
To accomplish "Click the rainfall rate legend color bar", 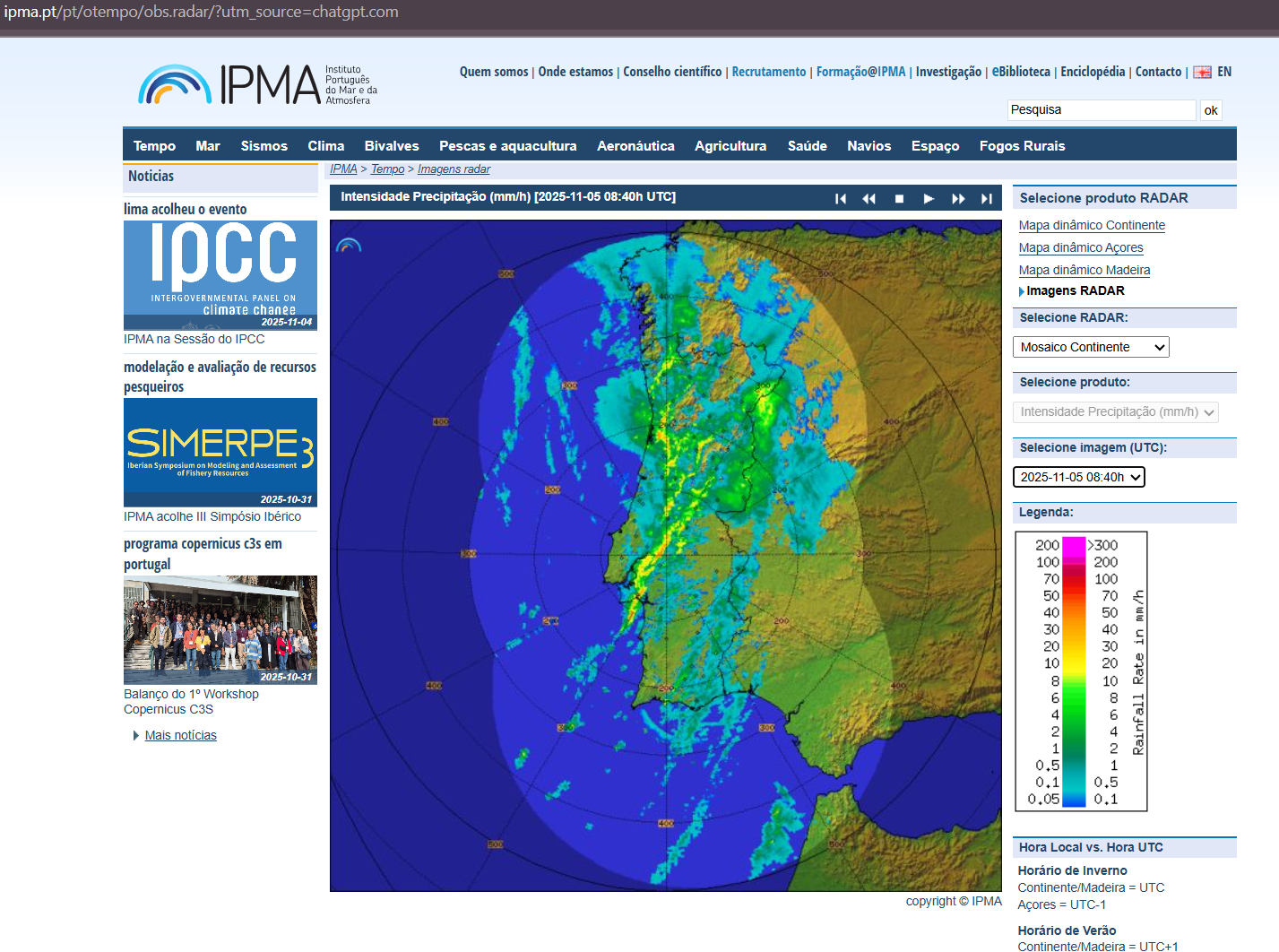I will point(1072,671).
